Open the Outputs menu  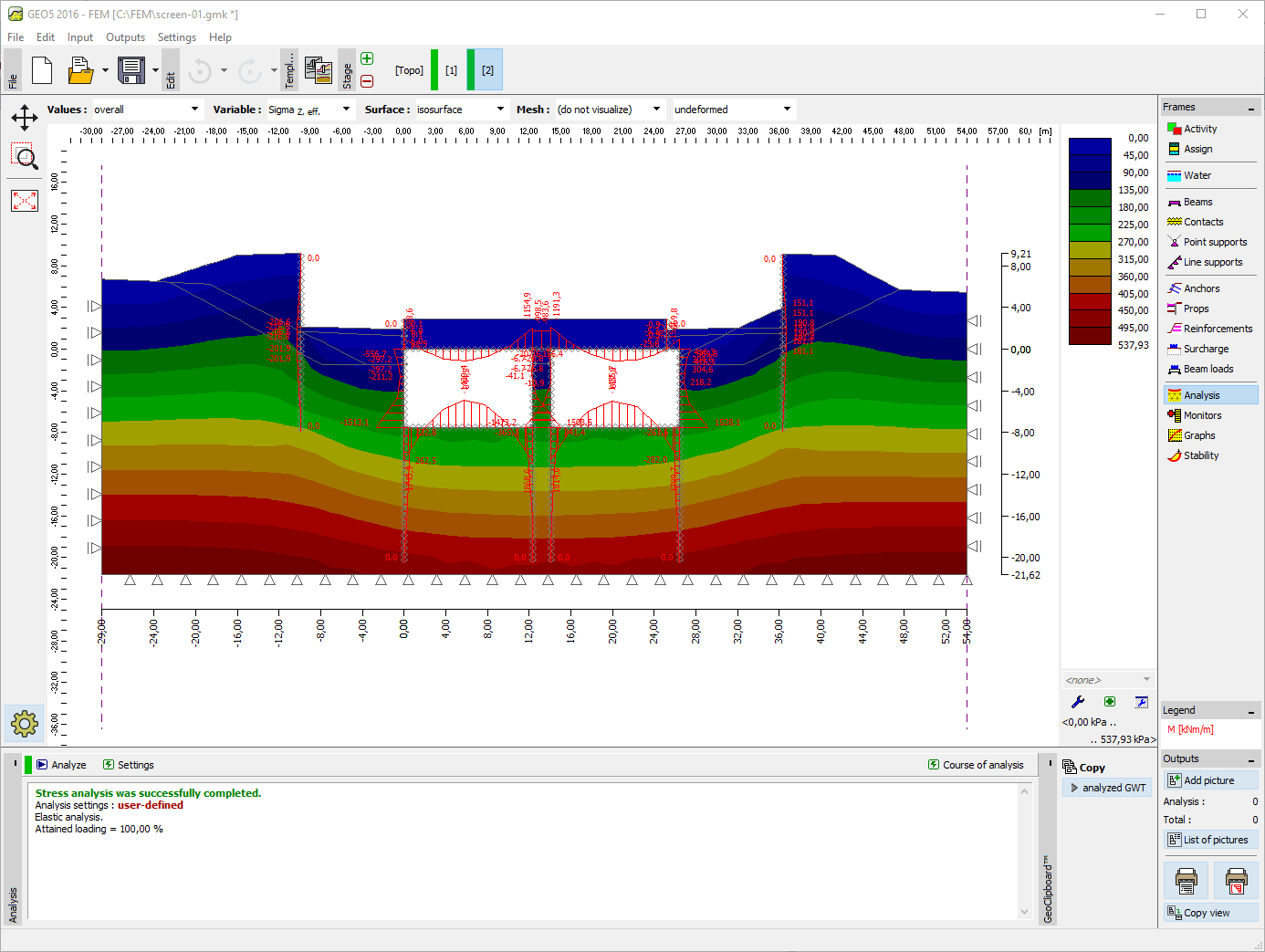(x=125, y=37)
